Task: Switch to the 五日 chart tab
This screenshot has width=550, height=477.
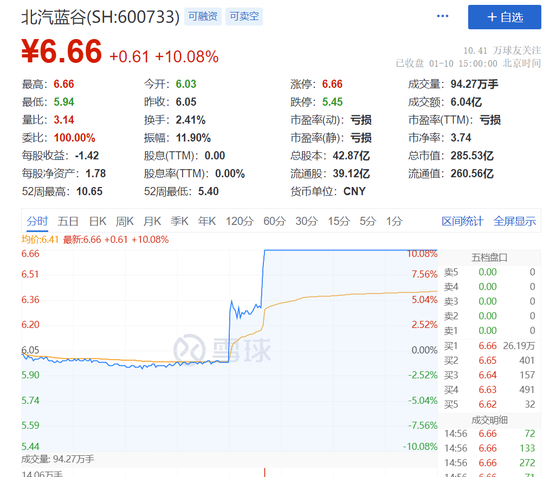Action: 68,221
